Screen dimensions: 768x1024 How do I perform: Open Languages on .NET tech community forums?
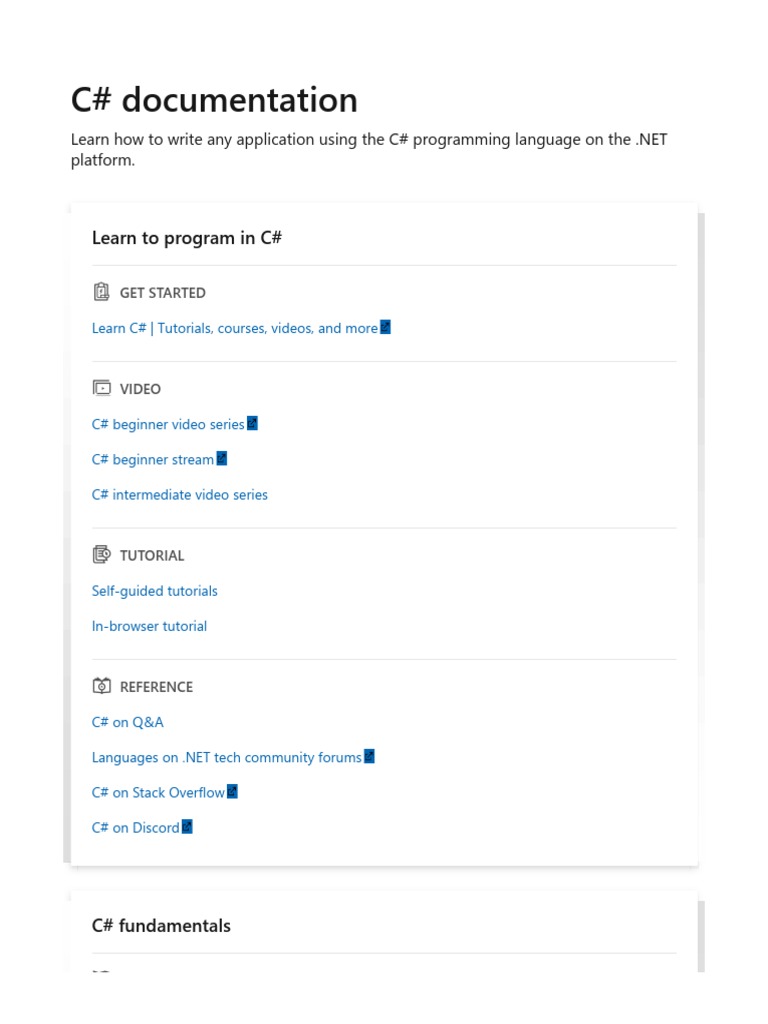click(227, 758)
